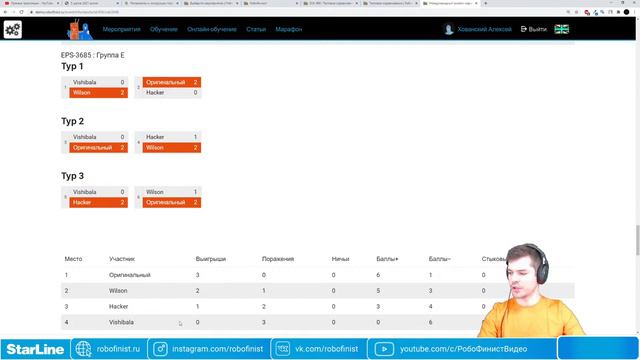Click the robot mascot site logo

(x=80, y=29)
